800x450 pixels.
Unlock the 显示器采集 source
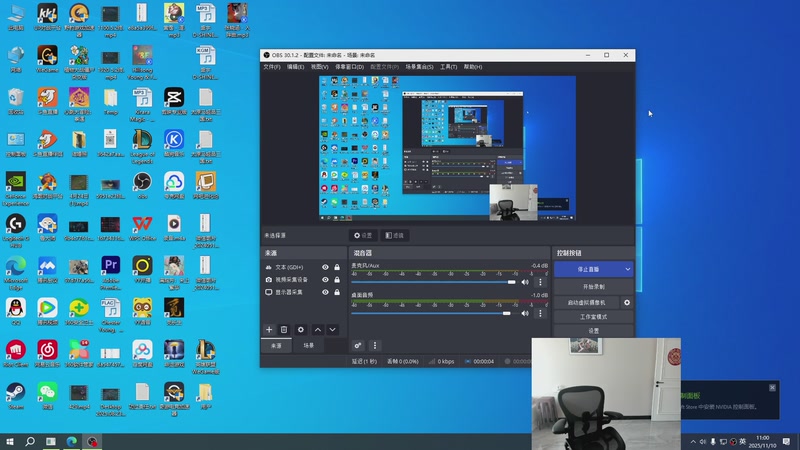tap(337, 292)
